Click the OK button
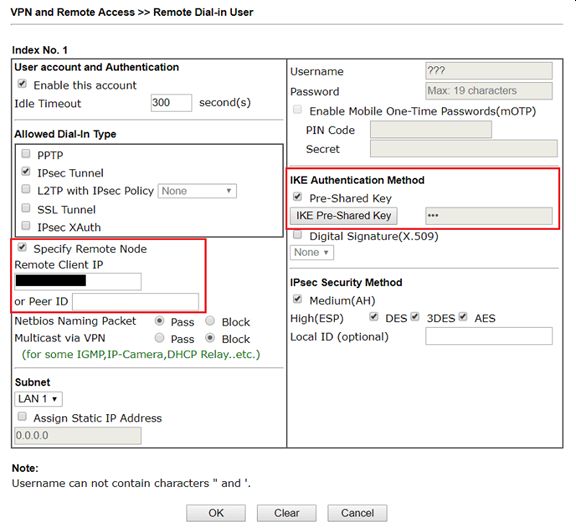 (216, 513)
